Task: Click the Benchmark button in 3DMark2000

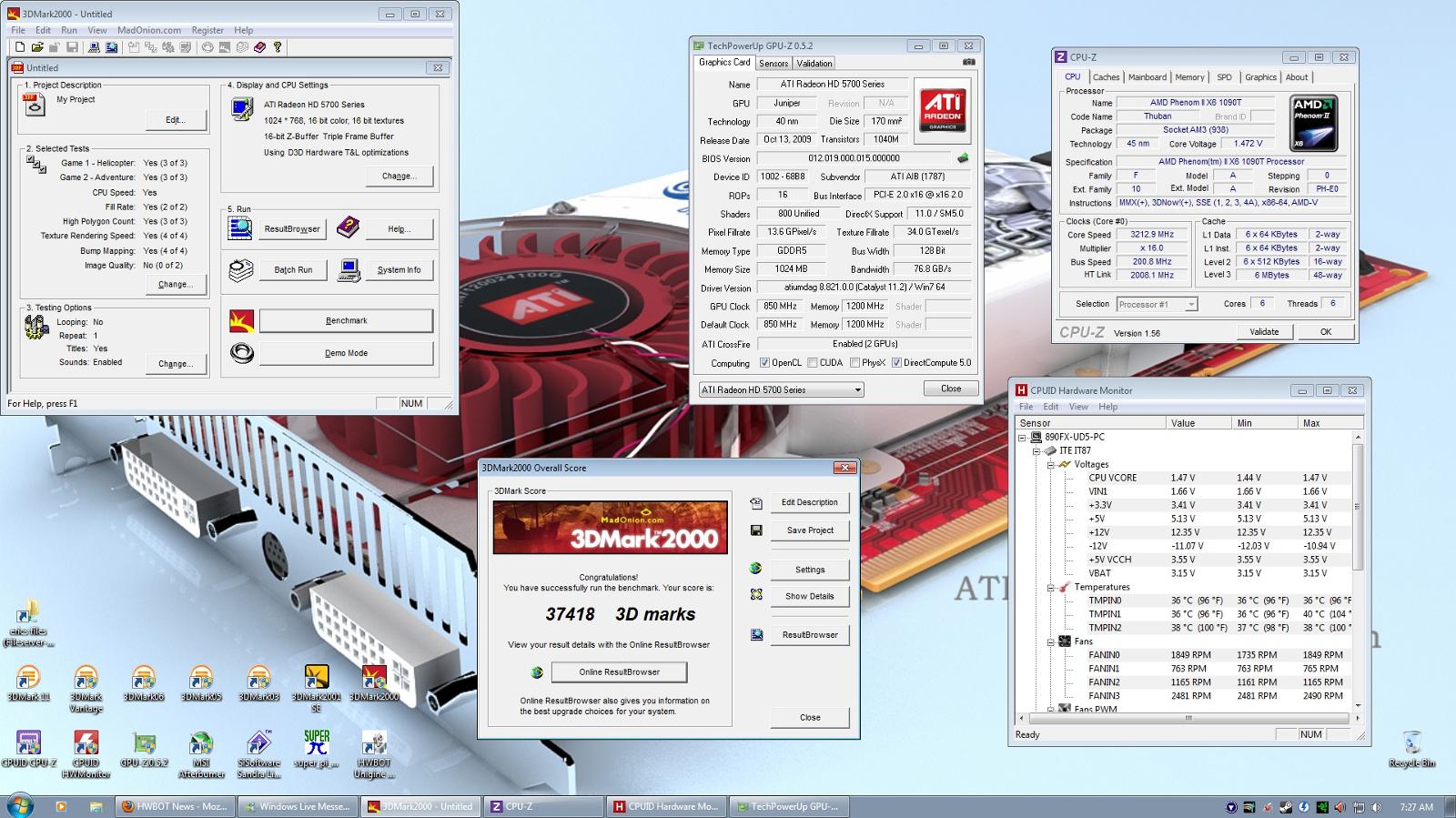Action: 346,320
